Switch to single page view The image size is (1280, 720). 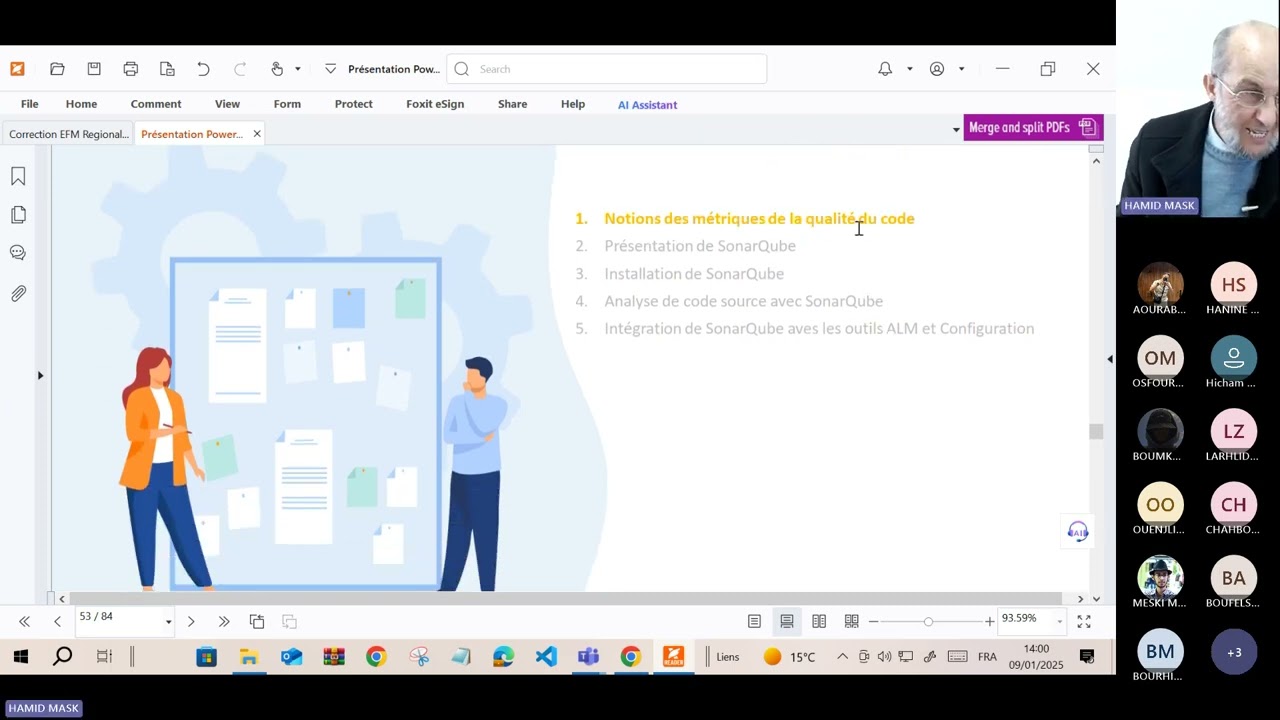tap(754, 622)
